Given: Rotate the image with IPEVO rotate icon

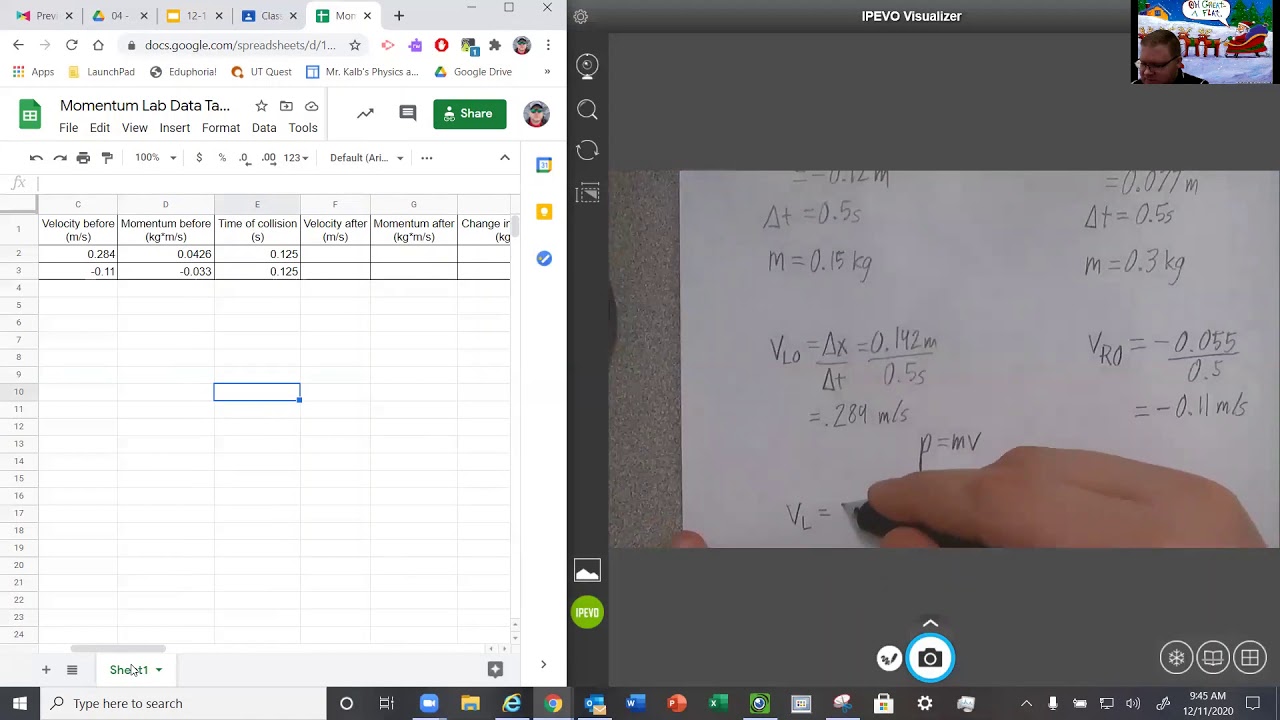Looking at the screenshot, I should 587,150.
